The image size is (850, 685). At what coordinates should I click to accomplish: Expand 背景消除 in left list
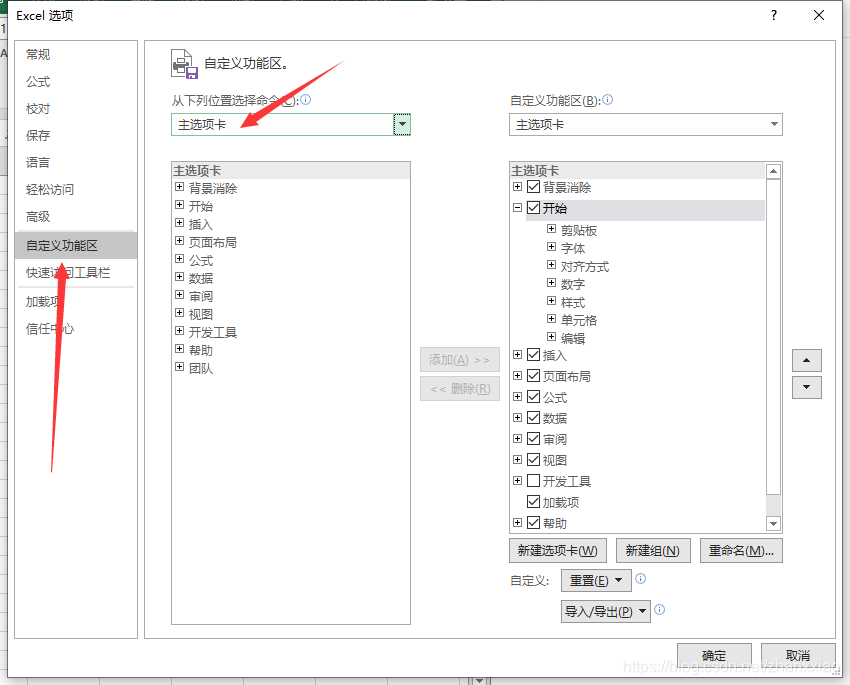coord(179,187)
